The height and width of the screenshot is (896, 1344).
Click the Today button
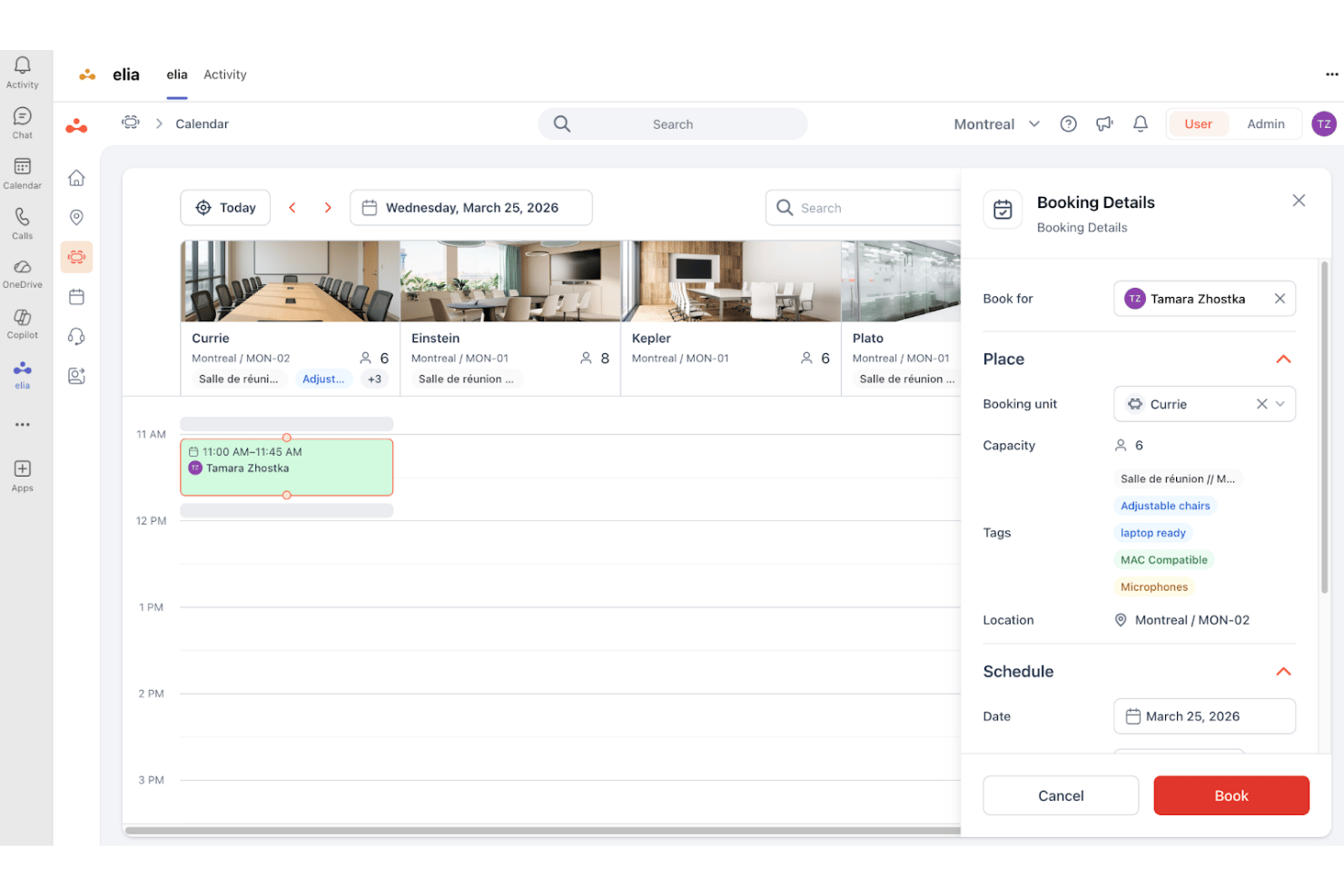(x=225, y=208)
